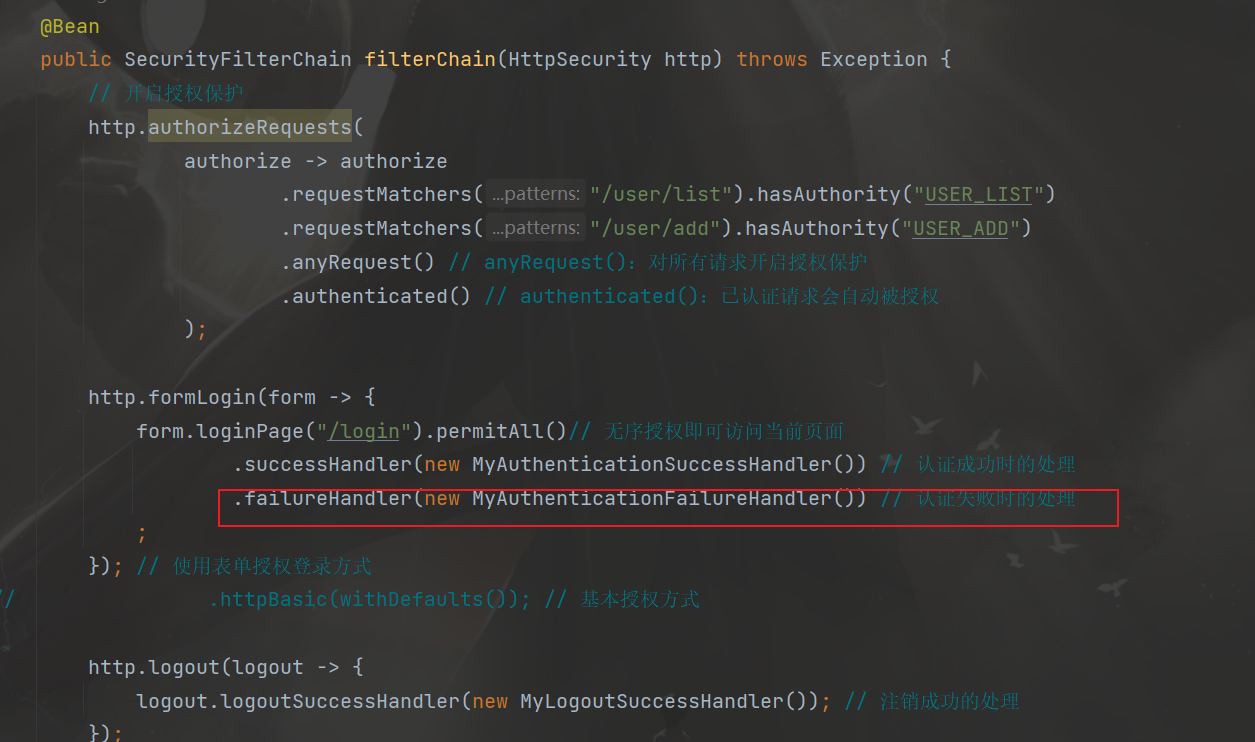Click patterns inlay hint before "/user/add"
This screenshot has height=742, width=1255.
(535, 228)
